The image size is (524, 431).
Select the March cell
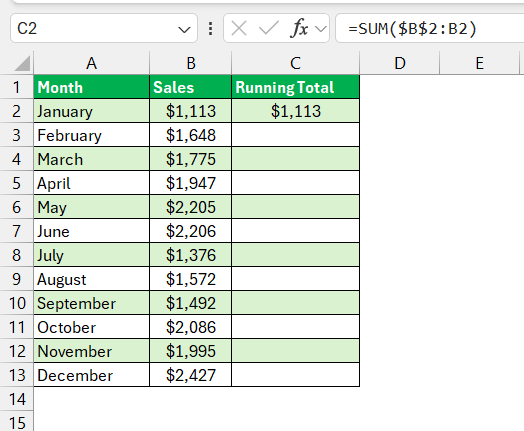[91, 159]
